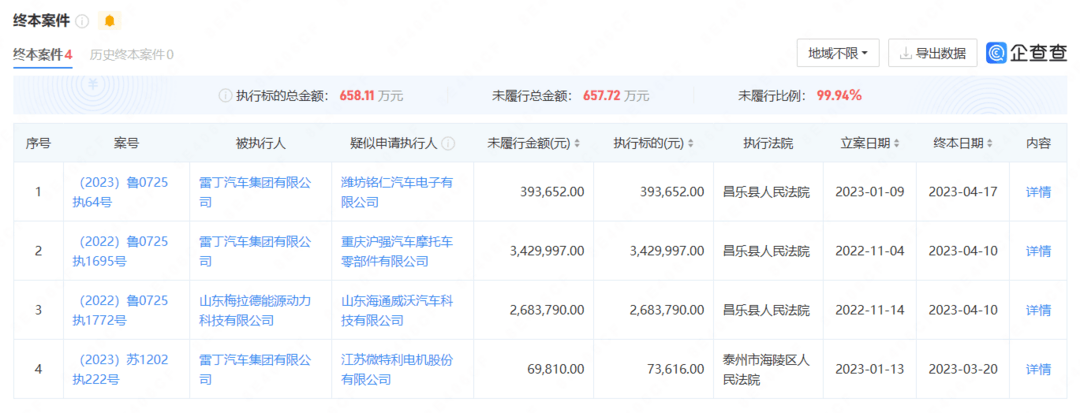The width and height of the screenshot is (1080, 413).
Task: Open 山东梅拉德能源动力科技有限公司 link
Action: [x=255, y=310]
